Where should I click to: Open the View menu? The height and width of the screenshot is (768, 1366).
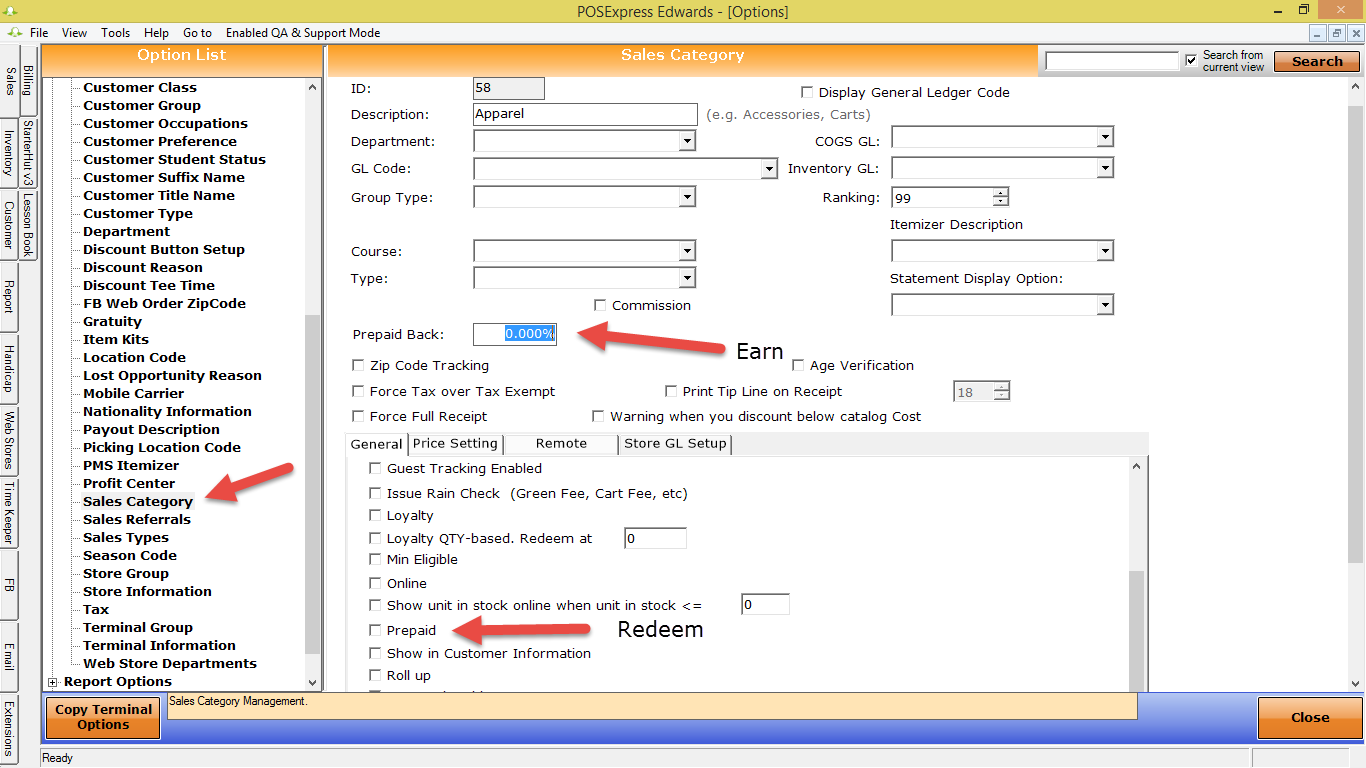[x=74, y=33]
